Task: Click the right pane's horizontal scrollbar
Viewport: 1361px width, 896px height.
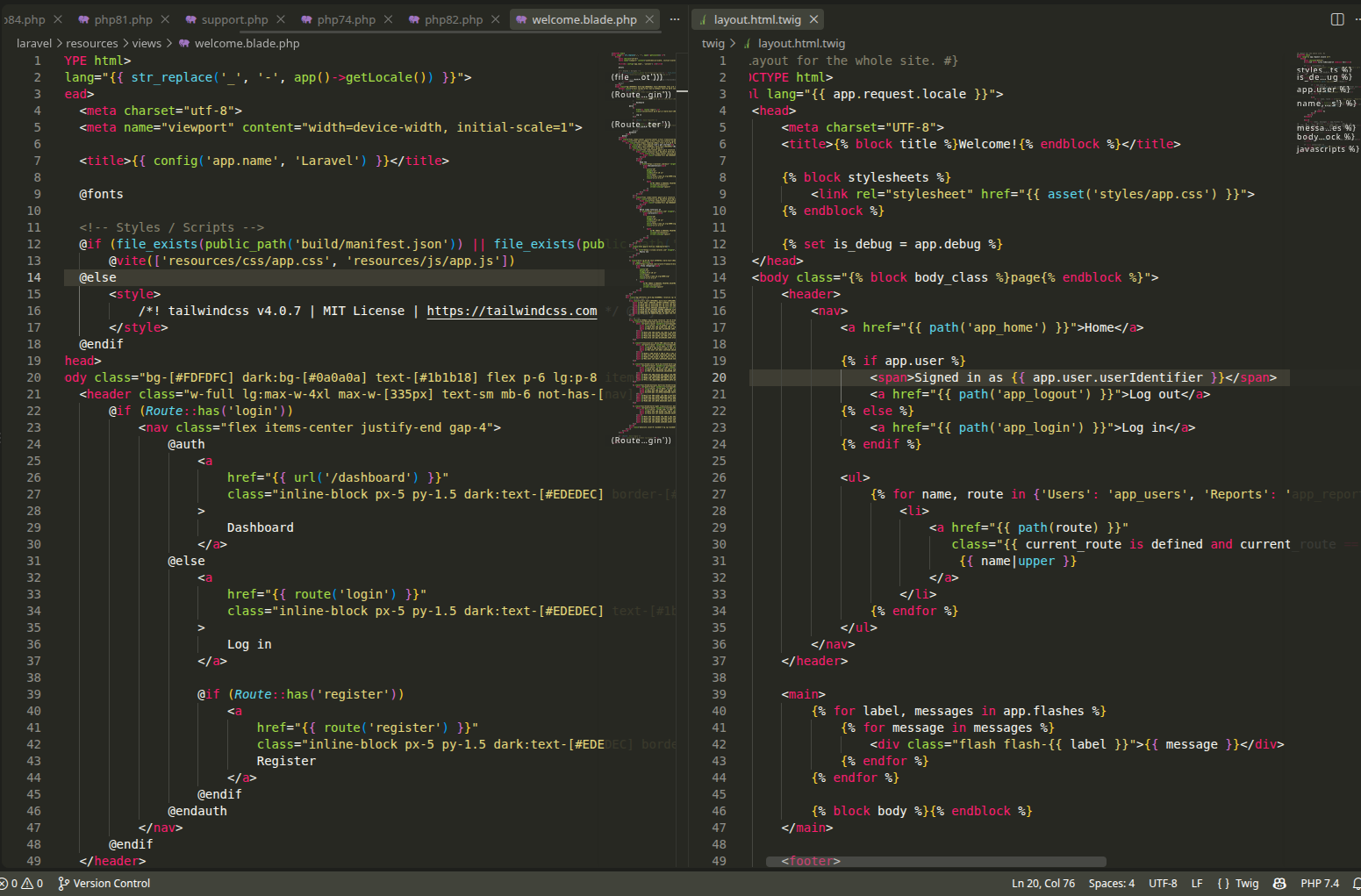Action: (936, 862)
